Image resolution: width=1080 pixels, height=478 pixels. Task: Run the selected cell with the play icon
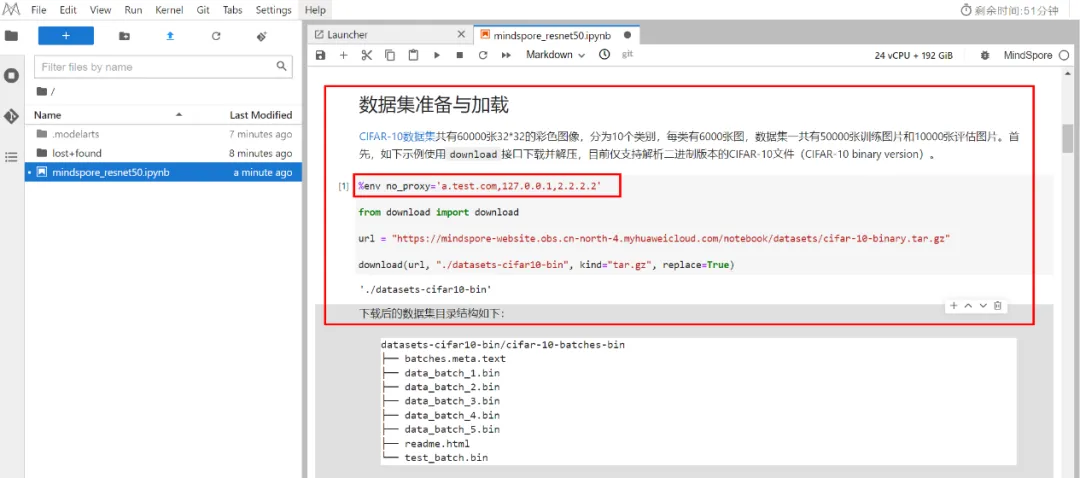pos(437,55)
